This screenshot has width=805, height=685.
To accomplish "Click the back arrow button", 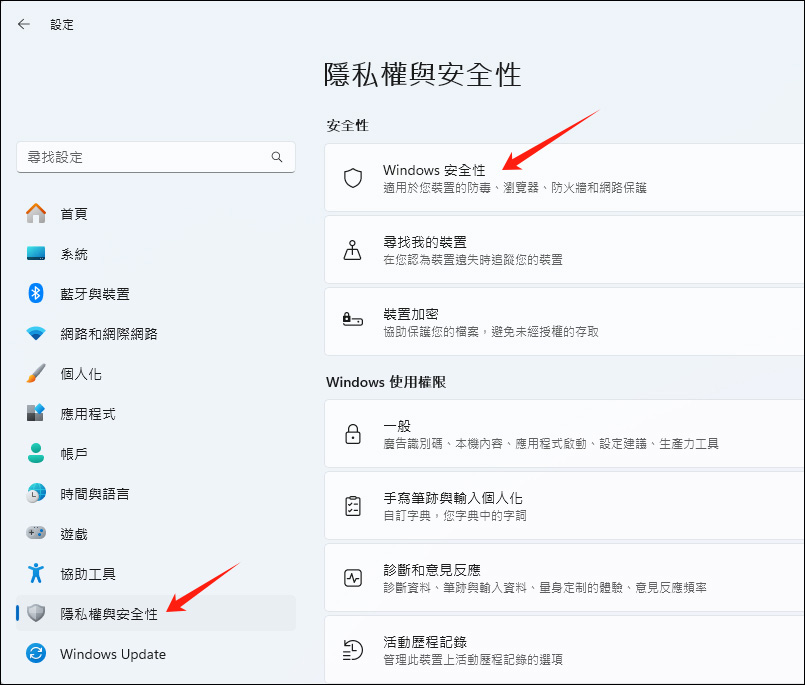I will (x=24, y=24).
